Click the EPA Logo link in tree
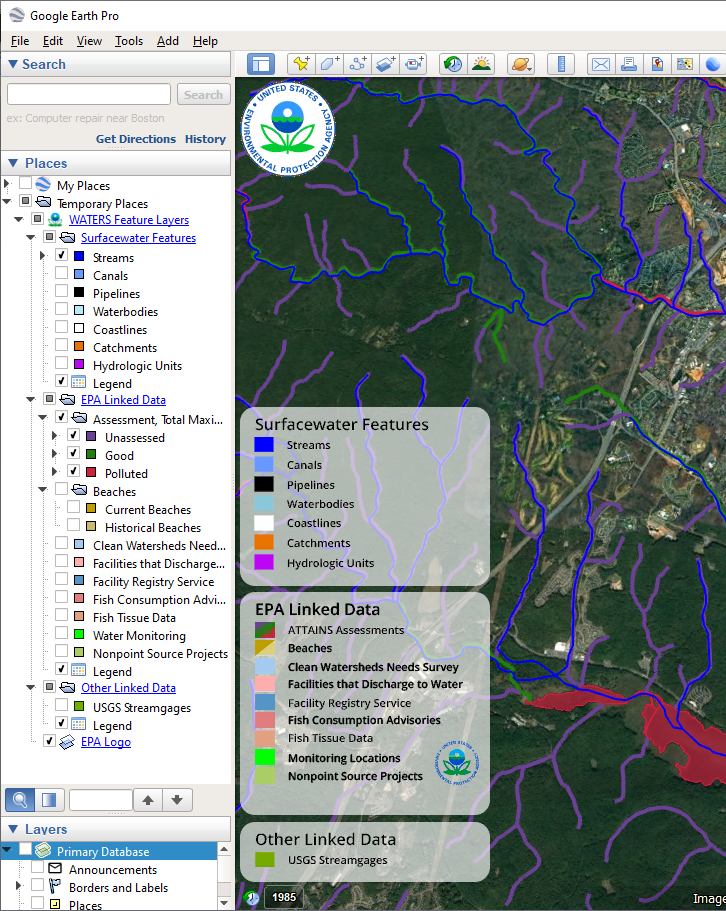 tap(106, 742)
